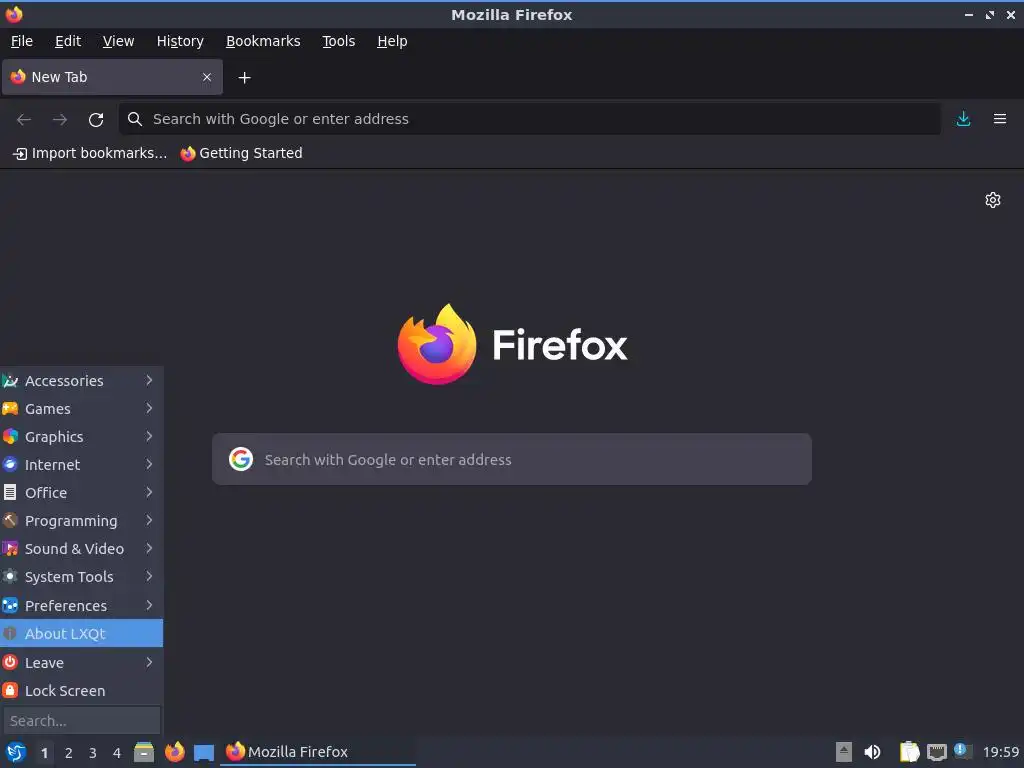The image size is (1024, 768).
Task: Close the New Tab tab
Action: tap(207, 77)
